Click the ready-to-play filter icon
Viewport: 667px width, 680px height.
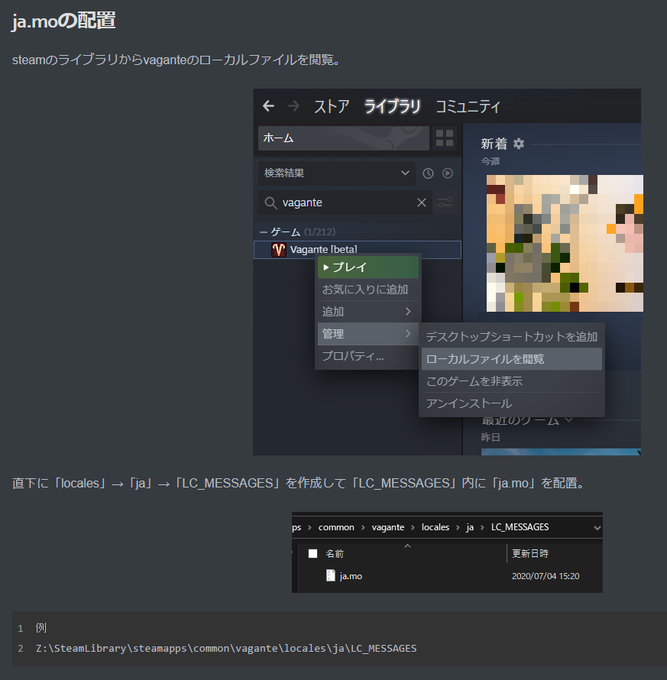pos(448,173)
